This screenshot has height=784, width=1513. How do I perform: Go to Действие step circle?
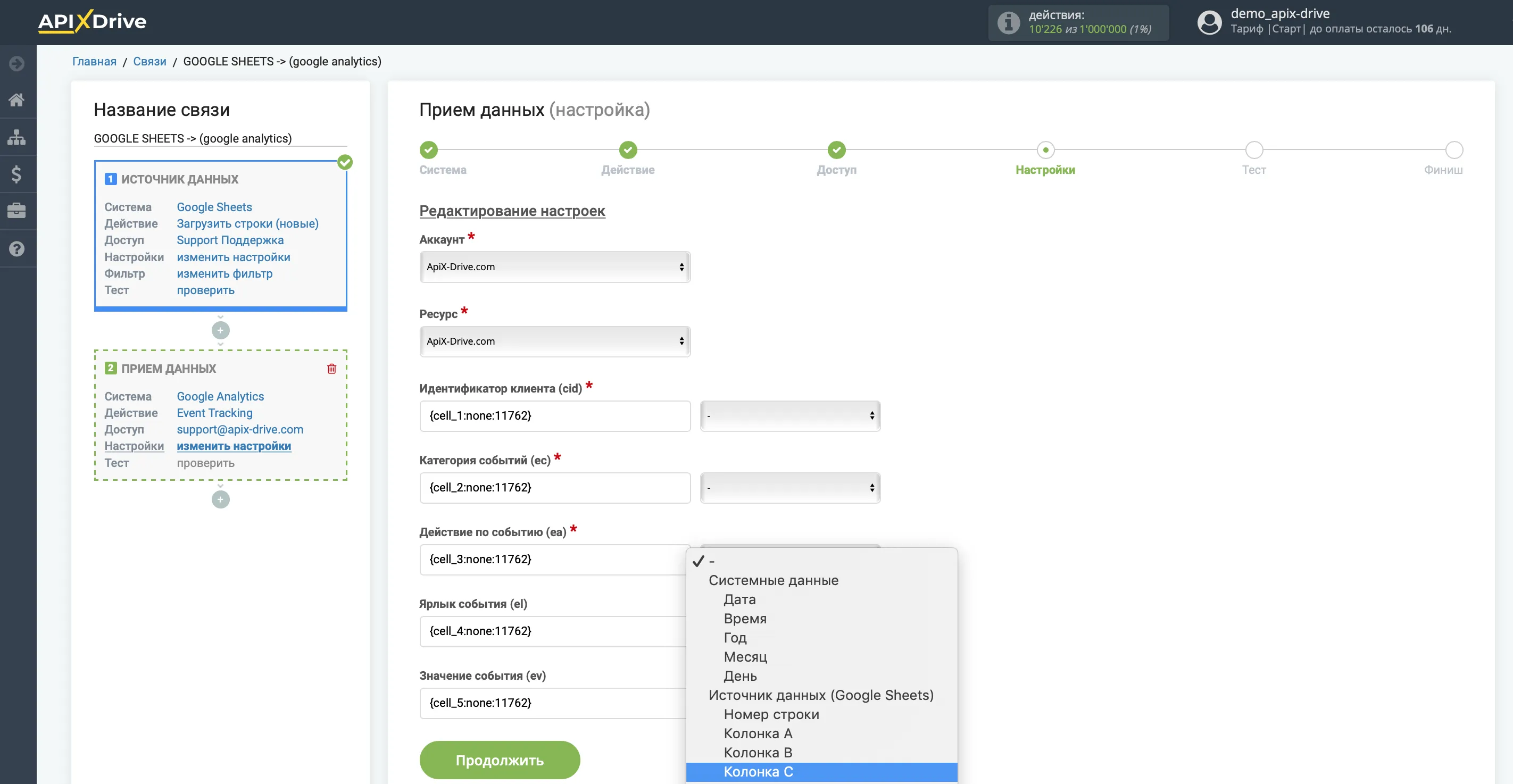click(628, 150)
